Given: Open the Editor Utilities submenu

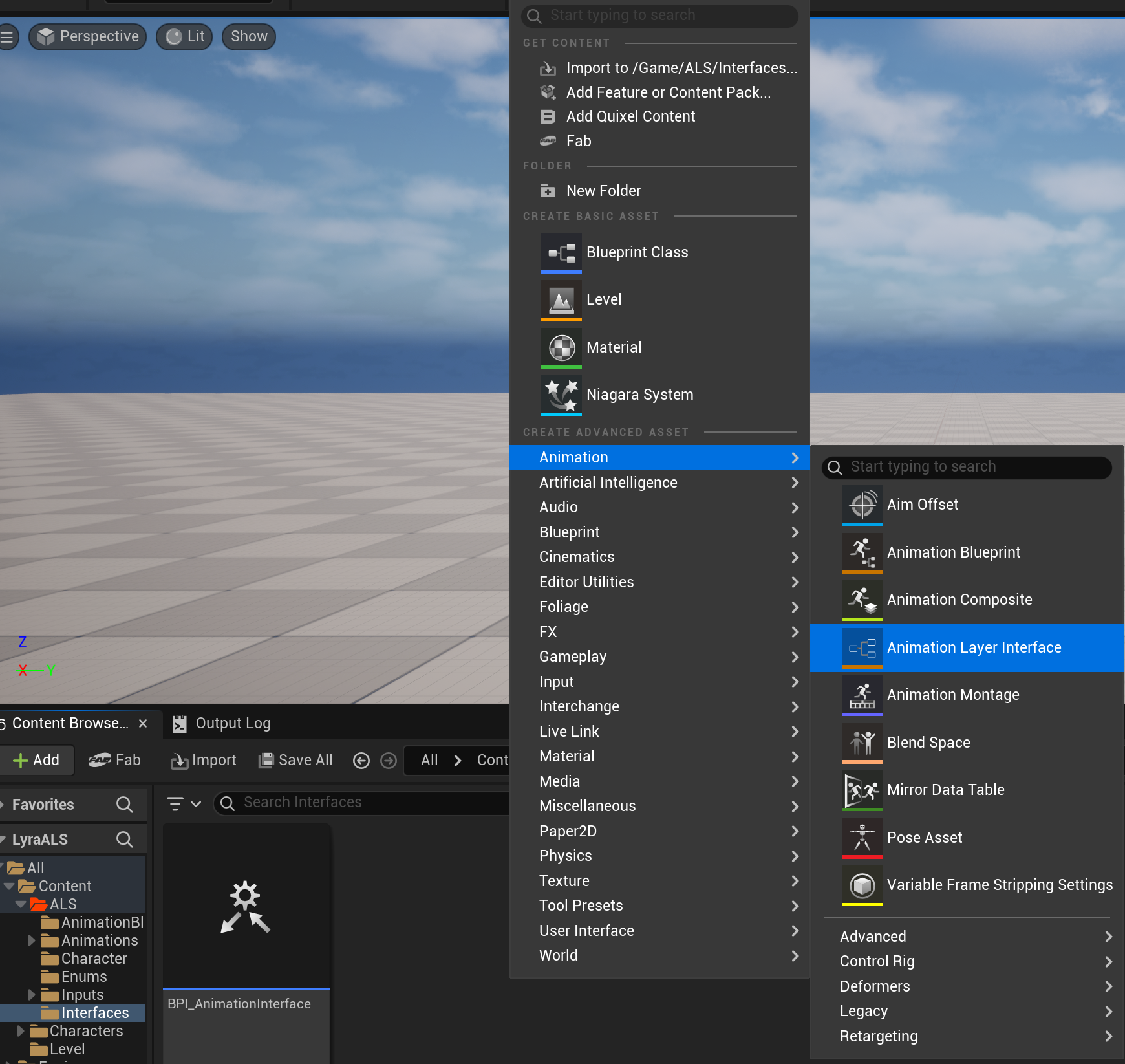Looking at the screenshot, I should pyautogui.click(x=659, y=582).
